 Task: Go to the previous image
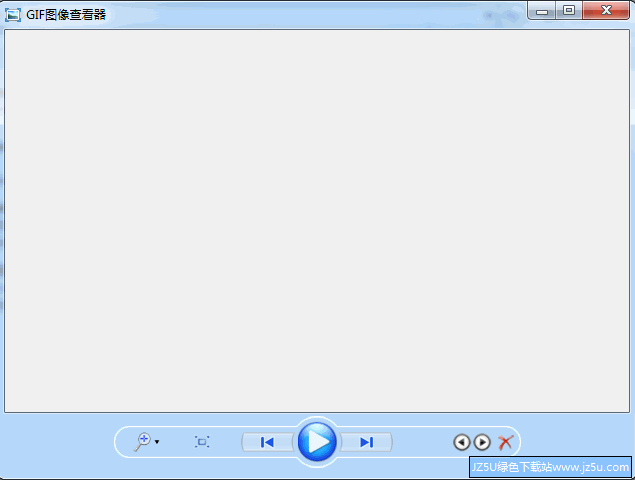point(267,442)
